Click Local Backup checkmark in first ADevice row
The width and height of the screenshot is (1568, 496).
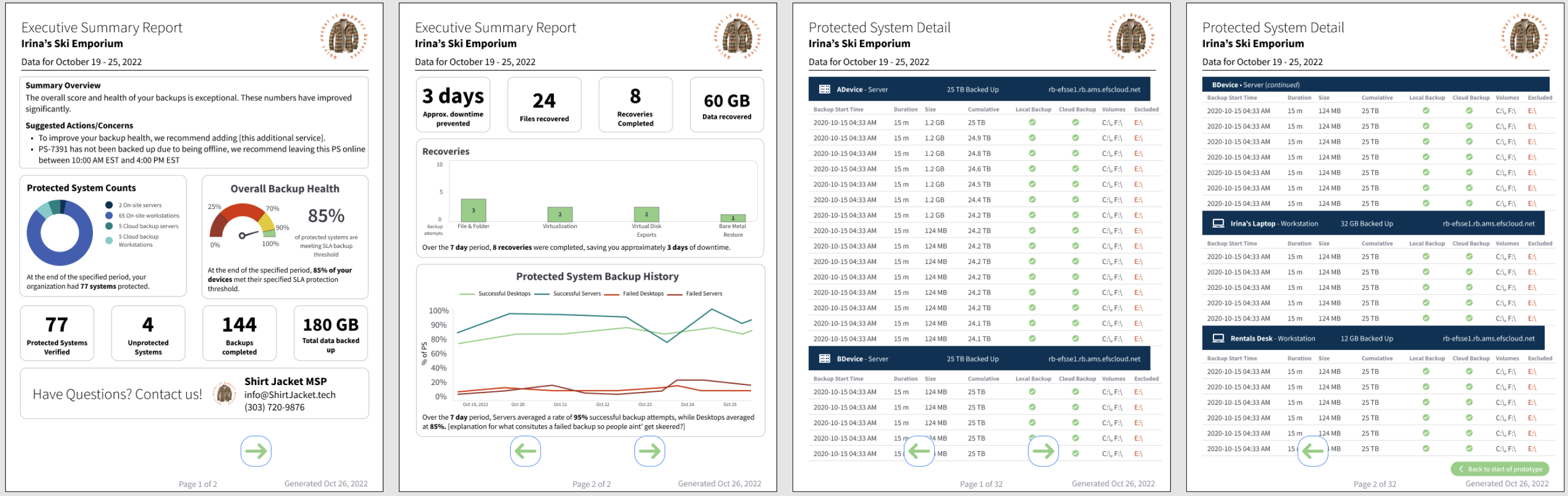pyautogui.click(x=1032, y=122)
